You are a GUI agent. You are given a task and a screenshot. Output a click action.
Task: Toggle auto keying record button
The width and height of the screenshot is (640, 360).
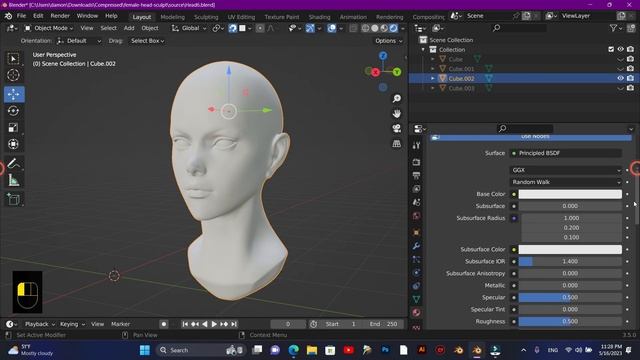[x=164, y=324]
